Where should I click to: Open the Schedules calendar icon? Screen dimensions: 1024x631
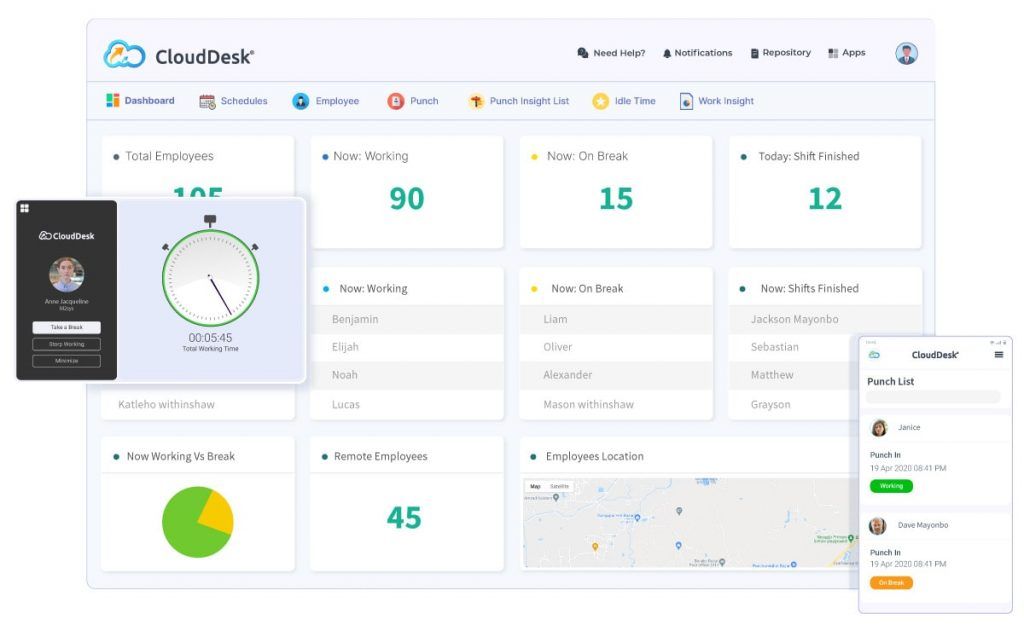207,101
